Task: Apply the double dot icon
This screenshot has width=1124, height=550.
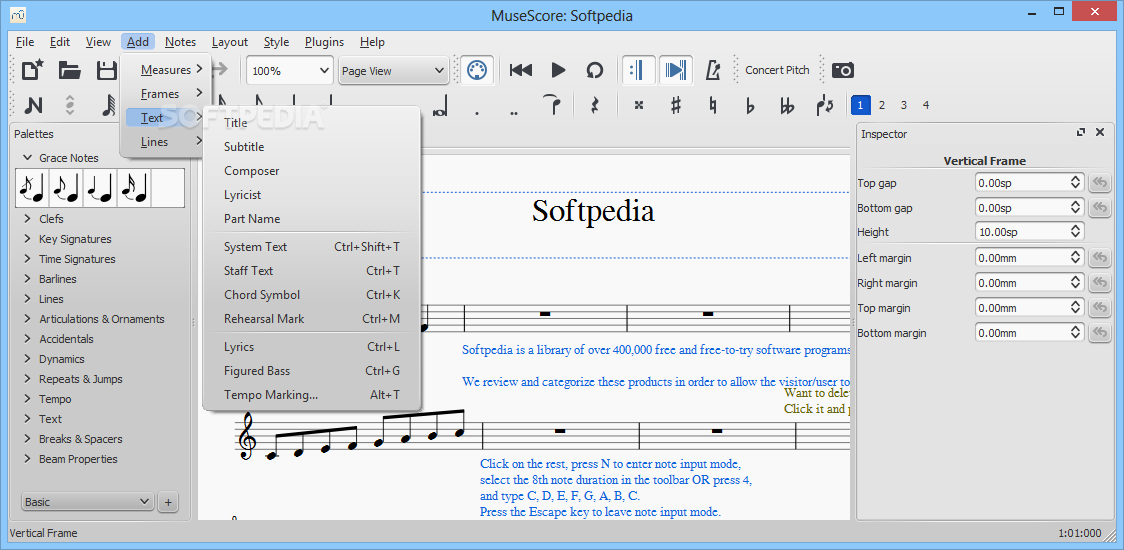Action: (x=513, y=112)
